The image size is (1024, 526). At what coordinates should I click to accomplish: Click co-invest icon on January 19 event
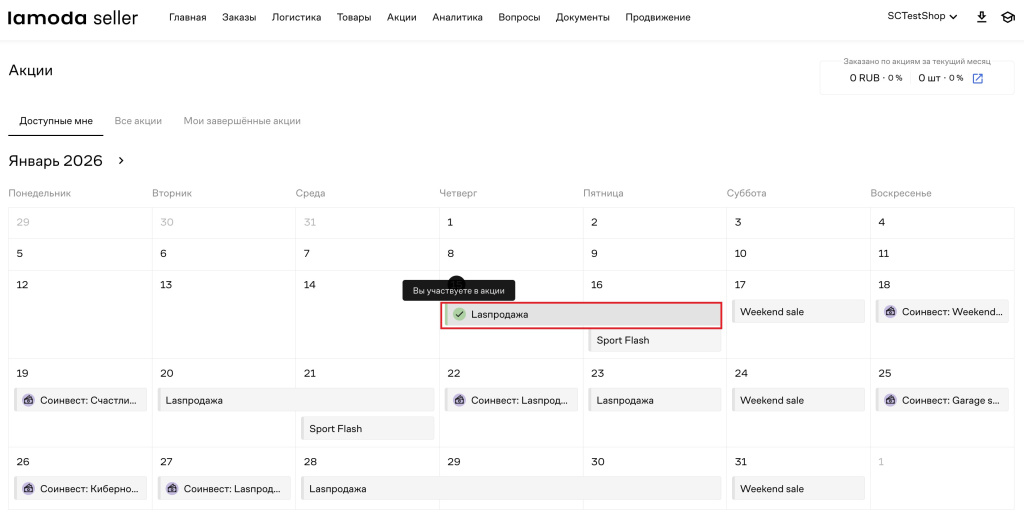pos(28,400)
